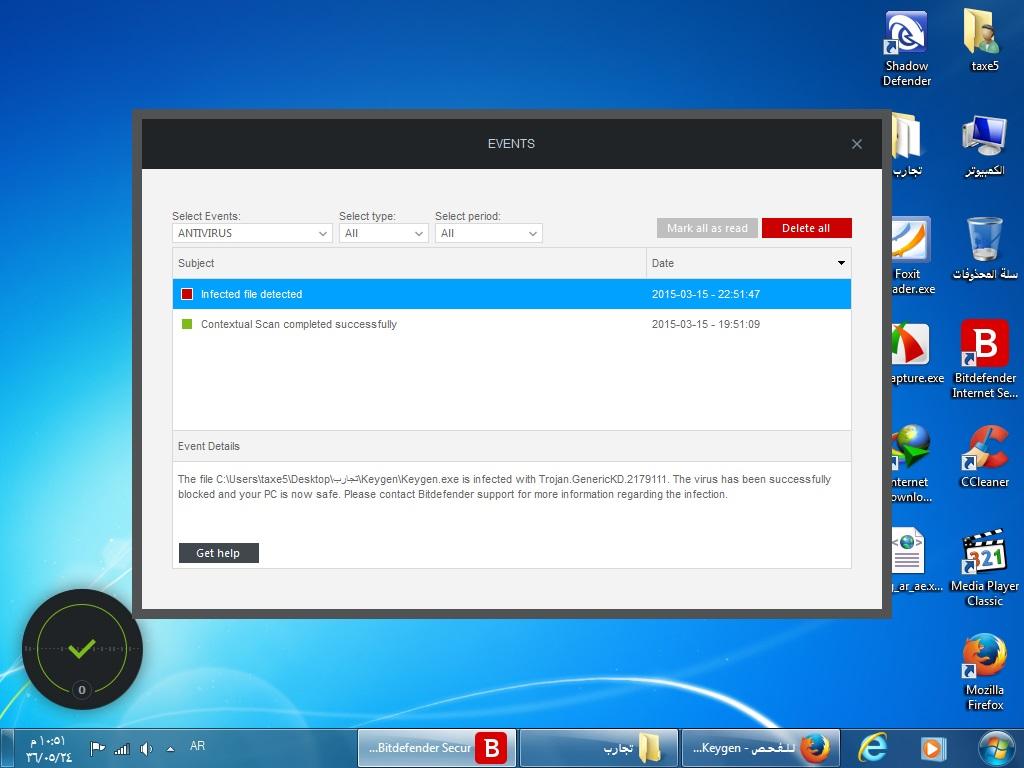
Task: Toggle the Date column sort arrow
Action: pyautogui.click(x=841, y=263)
